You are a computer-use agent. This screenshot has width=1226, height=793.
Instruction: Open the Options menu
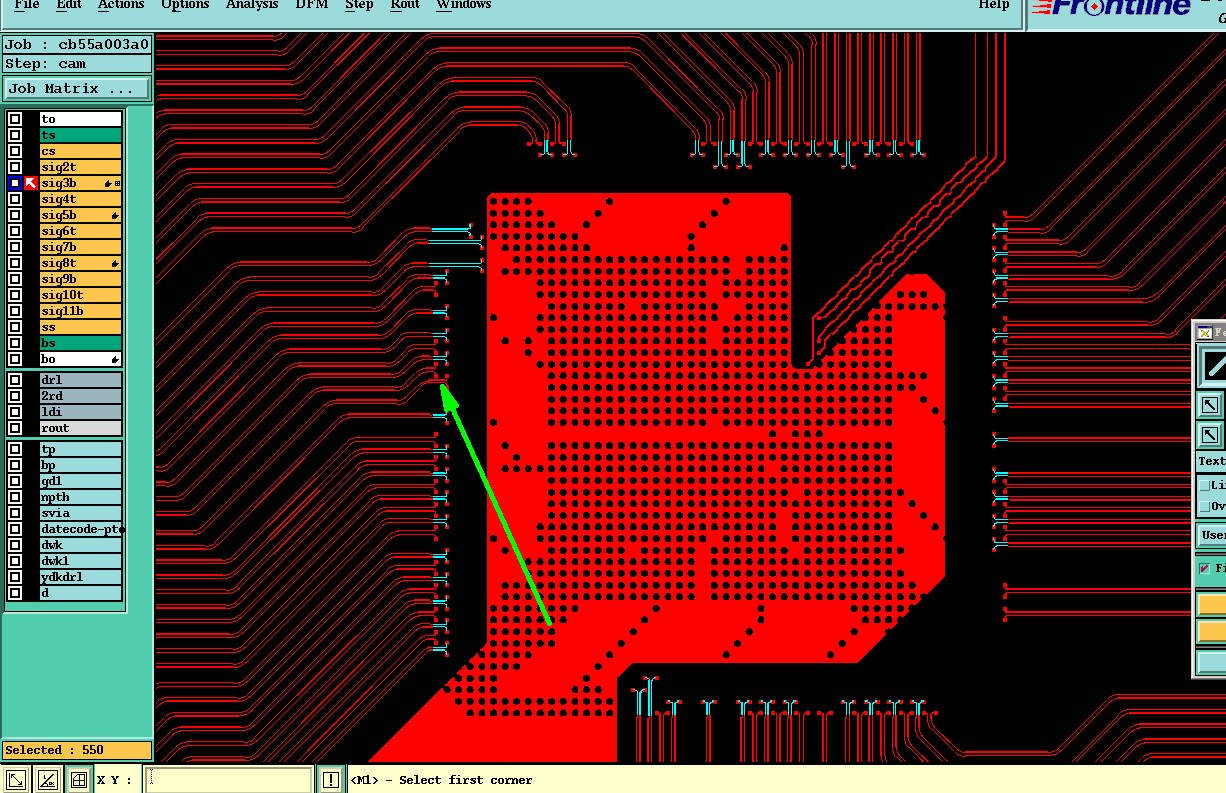(x=185, y=5)
